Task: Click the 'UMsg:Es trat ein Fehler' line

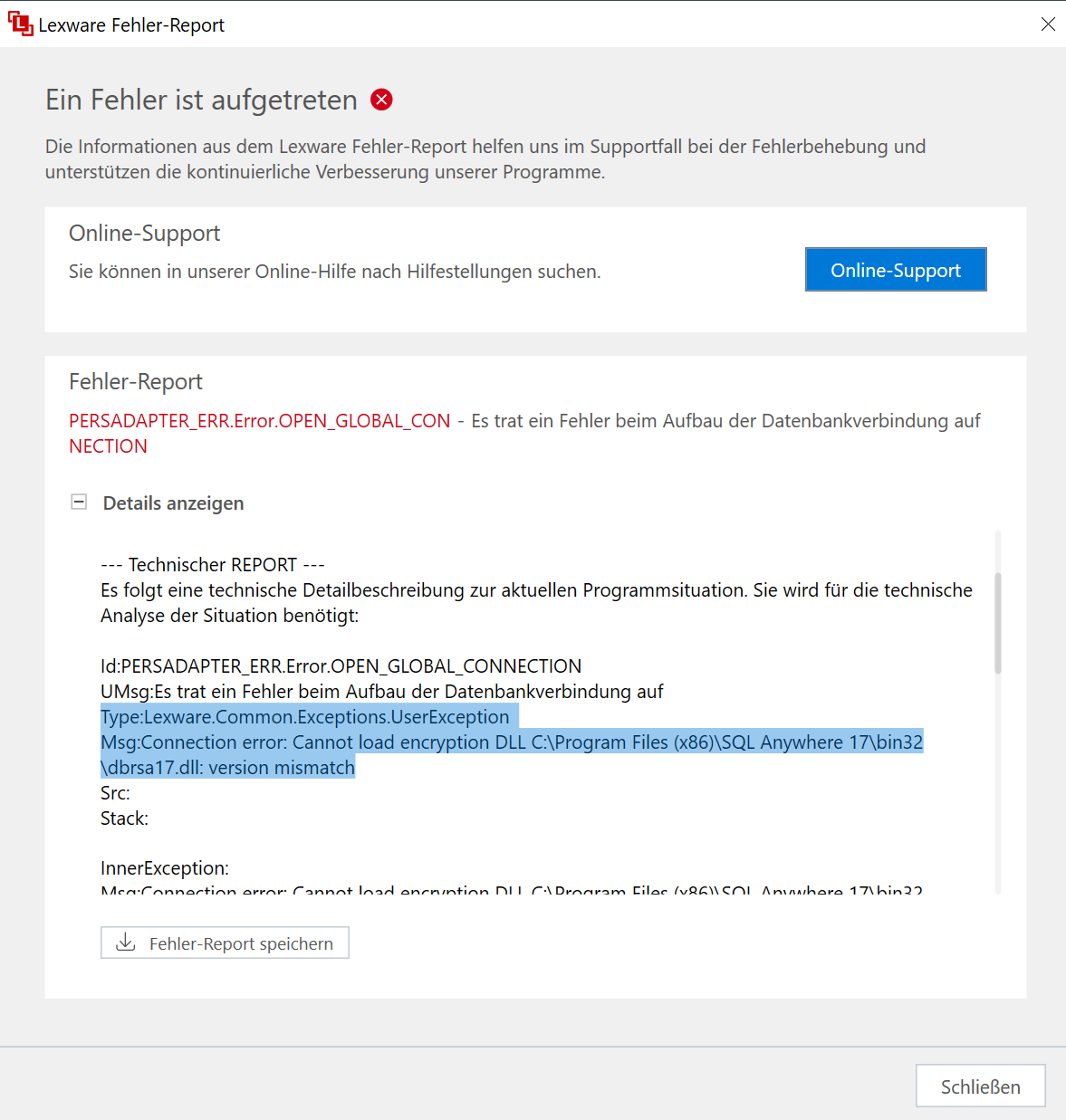Action: pyautogui.click(x=381, y=692)
